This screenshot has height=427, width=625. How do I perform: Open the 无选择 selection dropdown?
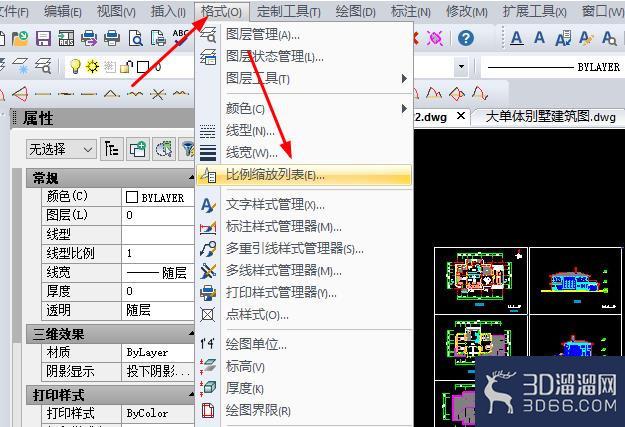(61, 150)
